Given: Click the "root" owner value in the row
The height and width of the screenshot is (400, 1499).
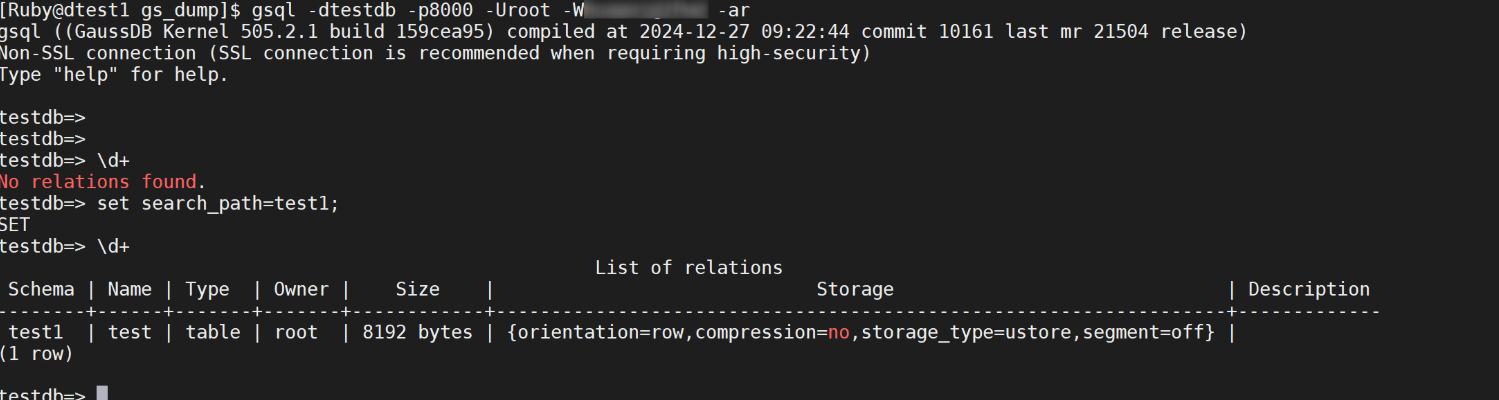Looking at the screenshot, I should (296, 333).
